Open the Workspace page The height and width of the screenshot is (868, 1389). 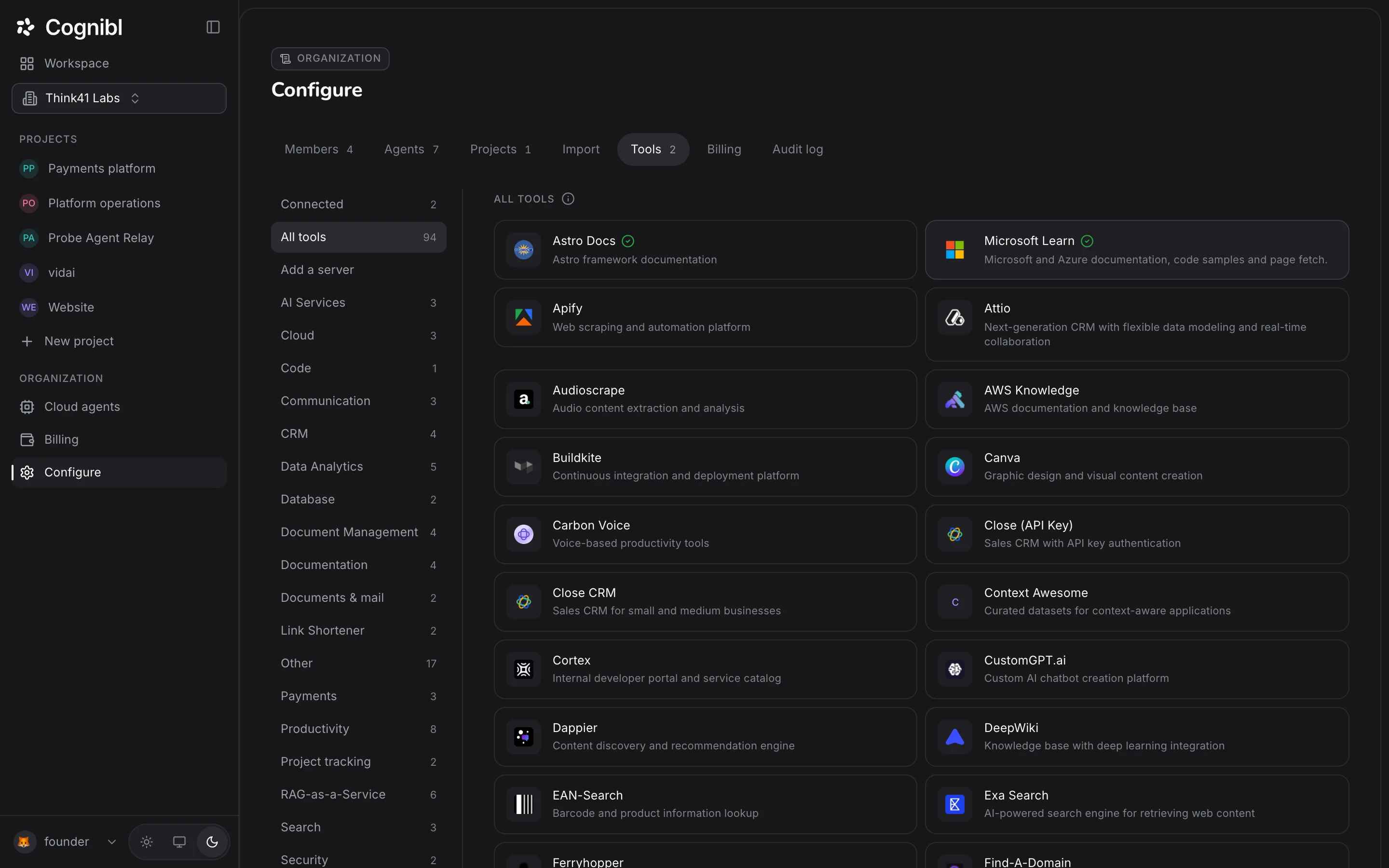tap(119, 63)
